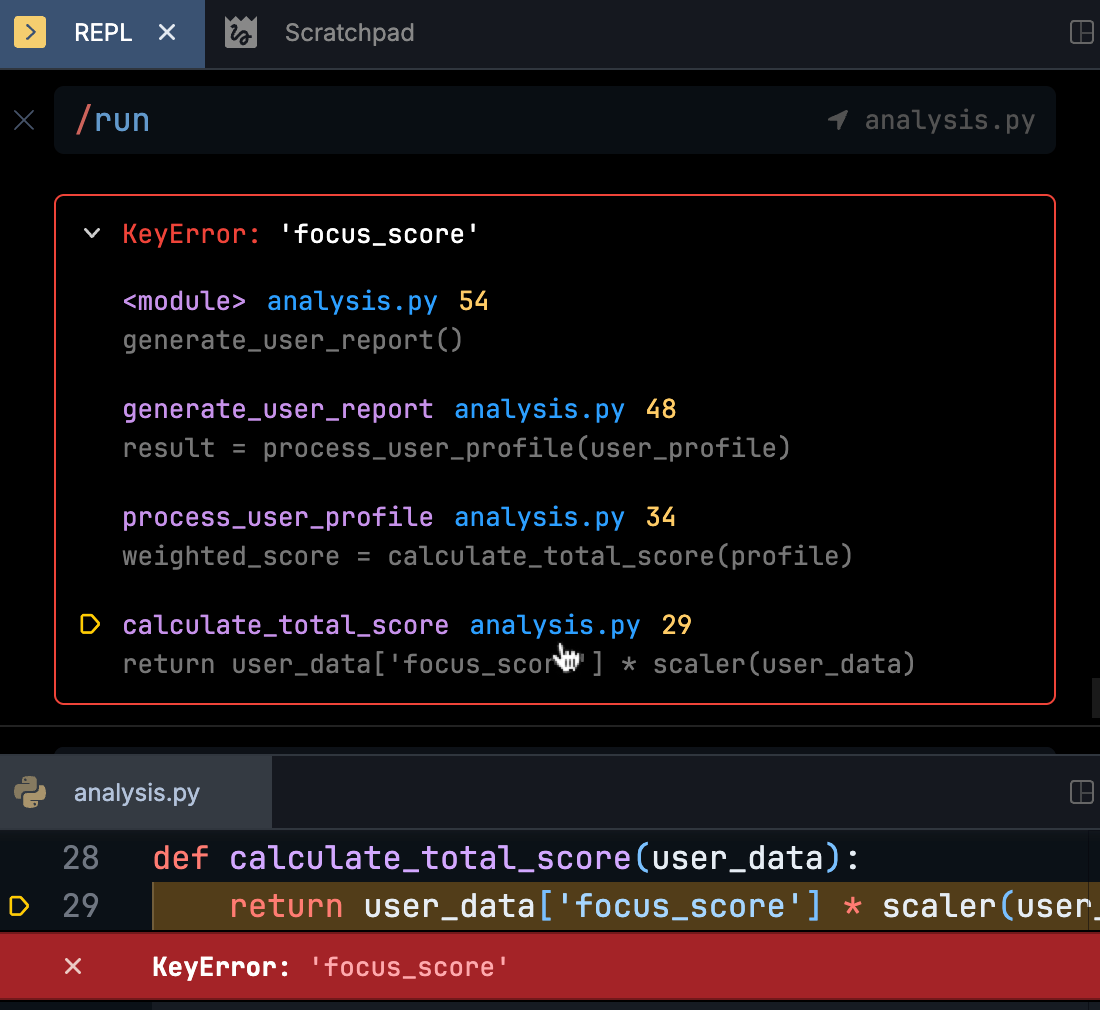1100x1010 pixels.
Task: Select the generate_user_report stack frame
Action: pos(278,410)
